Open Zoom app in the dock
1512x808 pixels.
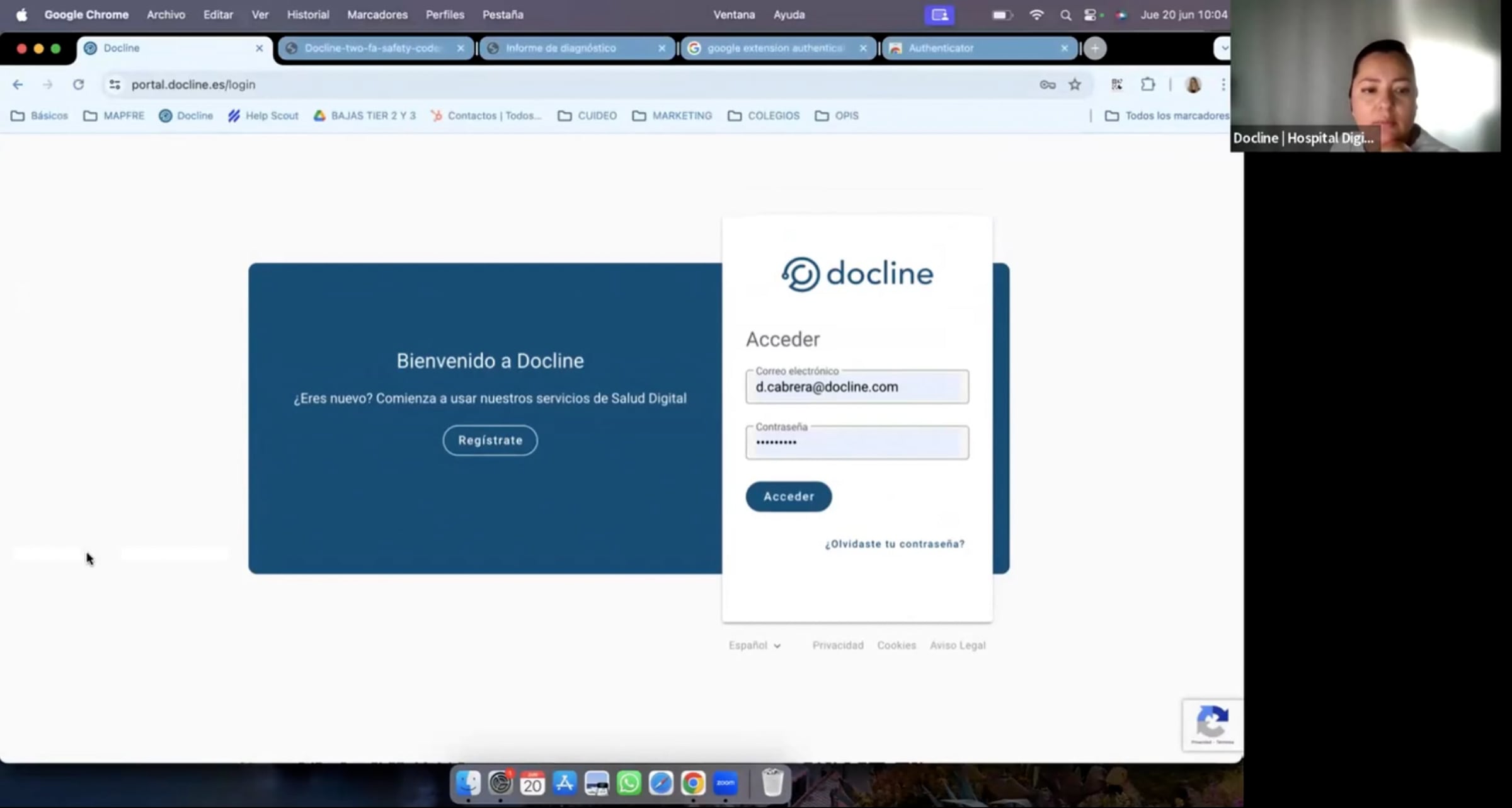click(x=725, y=783)
